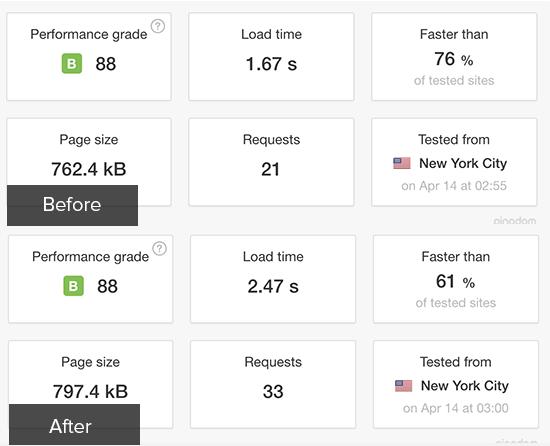The width and height of the screenshot is (550, 446).
Task: Click the green B grade badge in the Before results
Action: (72, 63)
